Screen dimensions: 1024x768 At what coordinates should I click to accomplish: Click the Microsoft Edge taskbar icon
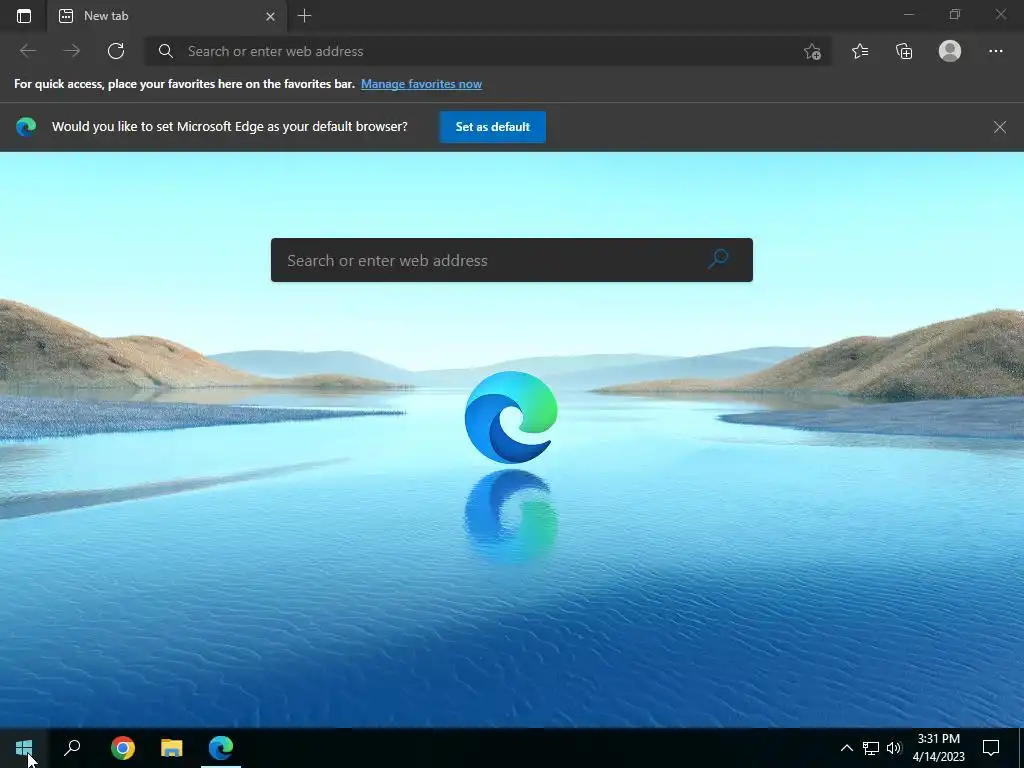[x=221, y=748]
